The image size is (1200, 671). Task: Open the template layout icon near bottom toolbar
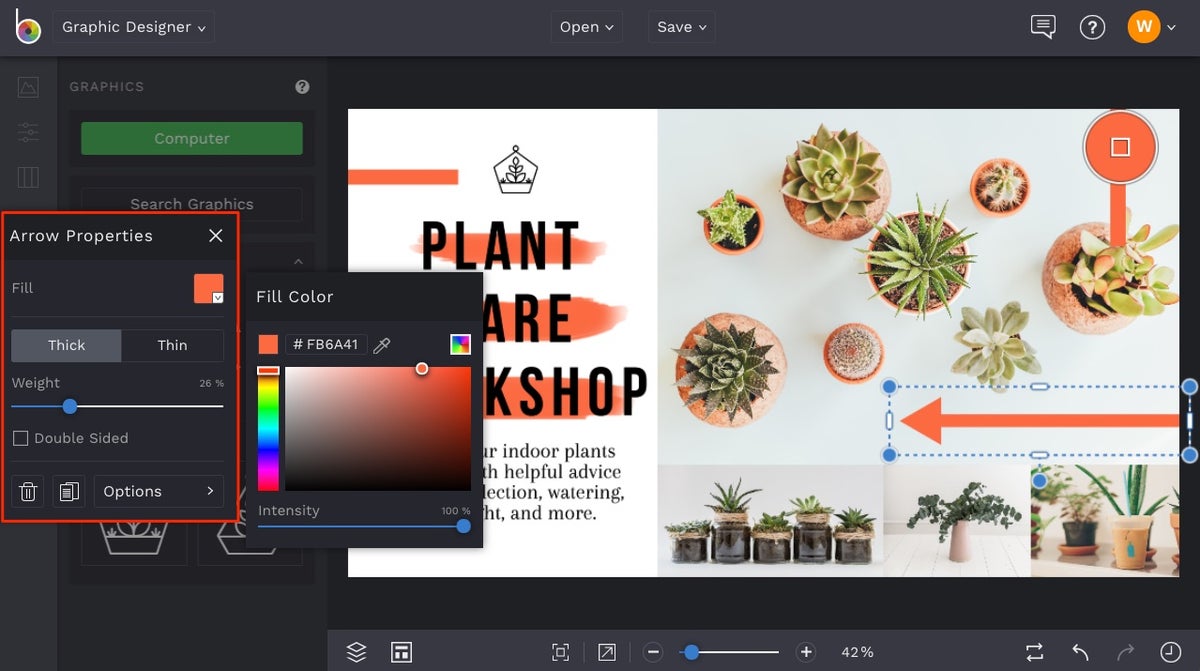coord(401,651)
